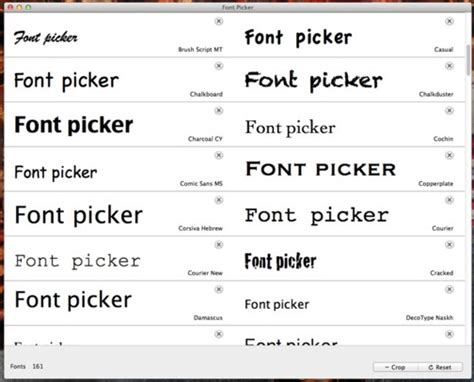Click the DecoType Naskh name label
This screenshot has height=382, width=474.
pyautogui.click(x=429, y=318)
